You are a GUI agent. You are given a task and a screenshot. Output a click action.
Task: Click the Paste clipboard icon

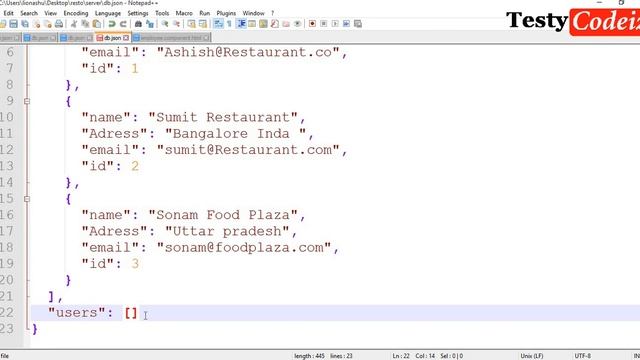click(97, 24)
